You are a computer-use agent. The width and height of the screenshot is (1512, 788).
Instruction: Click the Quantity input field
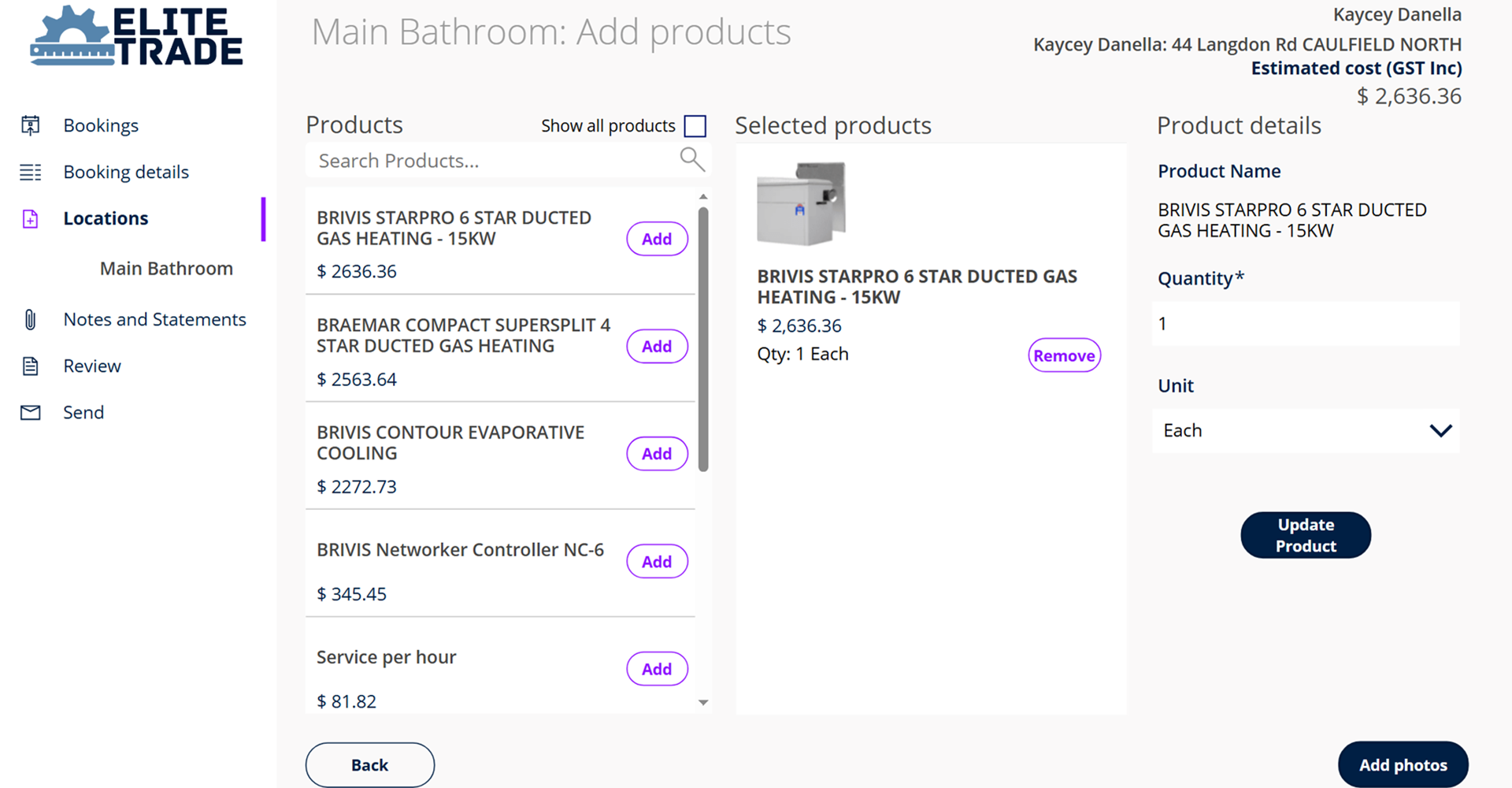coord(1305,323)
